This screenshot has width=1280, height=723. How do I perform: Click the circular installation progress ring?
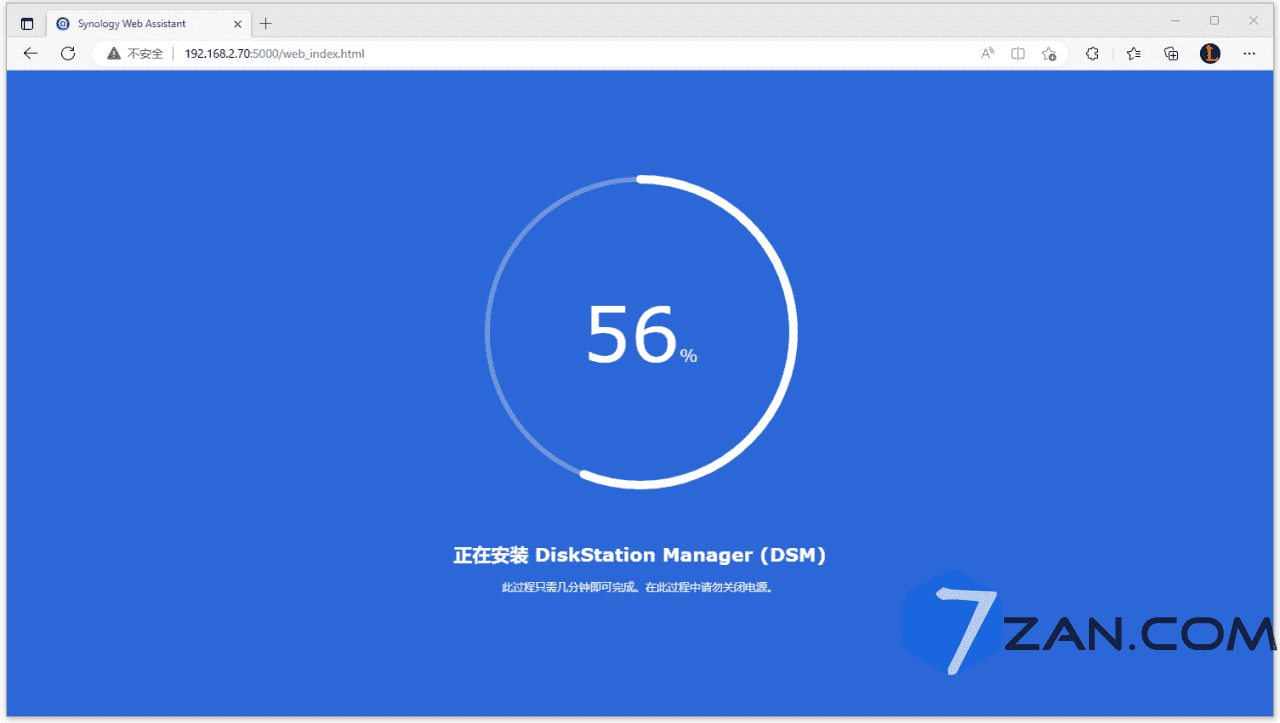641,332
